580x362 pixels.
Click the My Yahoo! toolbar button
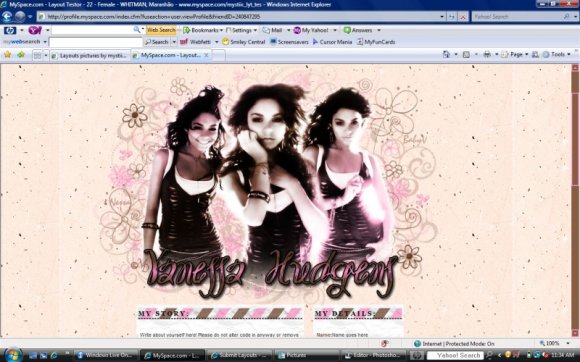311,30
